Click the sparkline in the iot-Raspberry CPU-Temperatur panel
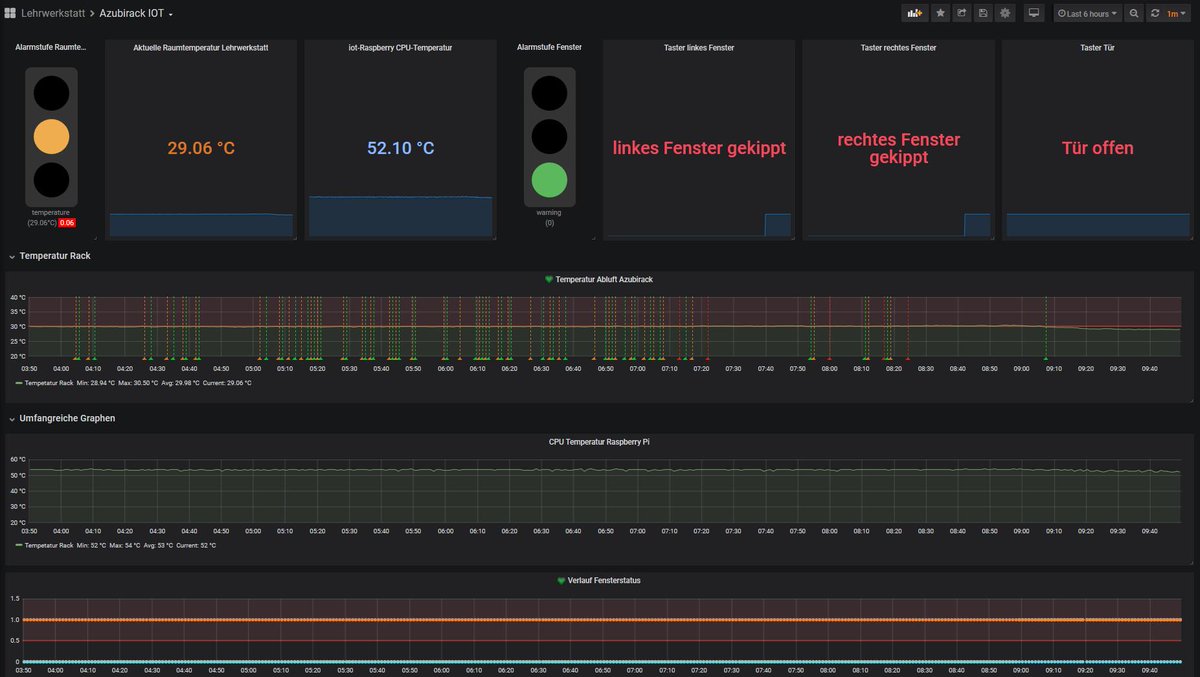Image resolution: width=1200 pixels, height=677 pixels. tap(400, 216)
